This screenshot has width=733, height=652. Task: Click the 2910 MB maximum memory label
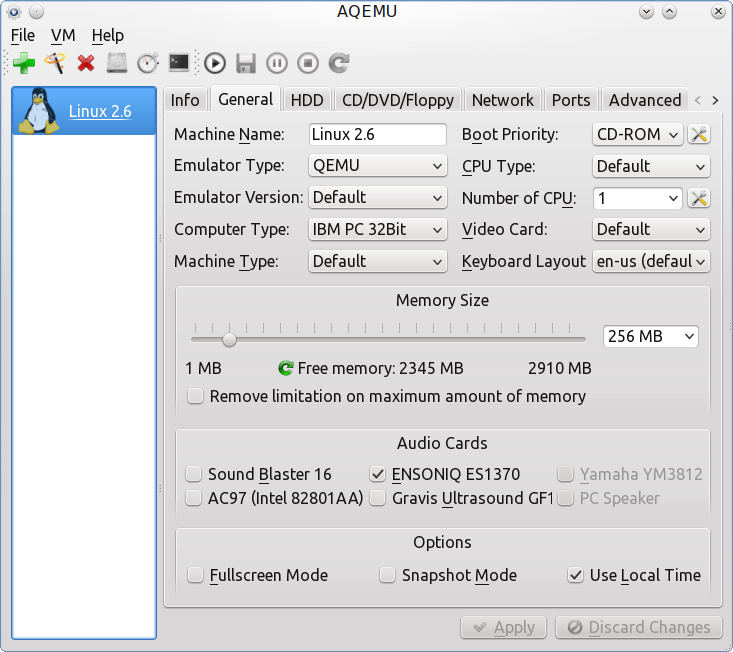point(560,368)
